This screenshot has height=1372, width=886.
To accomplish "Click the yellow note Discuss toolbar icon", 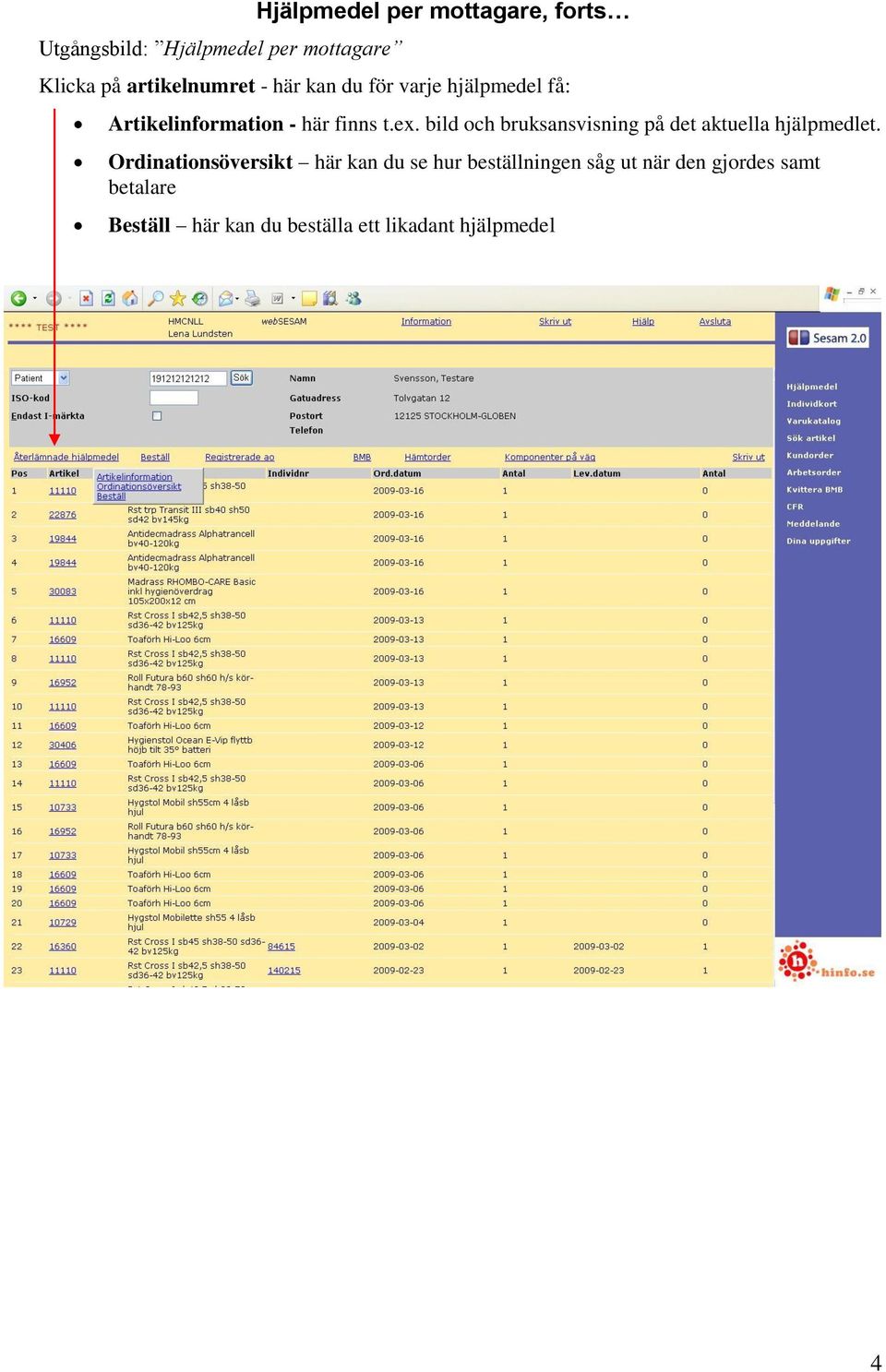I will pos(309,298).
